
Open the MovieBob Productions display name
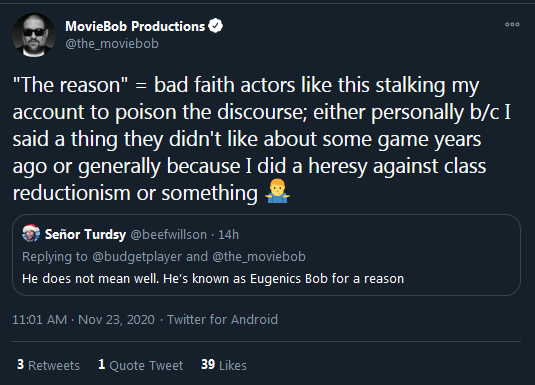coord(135,26)
